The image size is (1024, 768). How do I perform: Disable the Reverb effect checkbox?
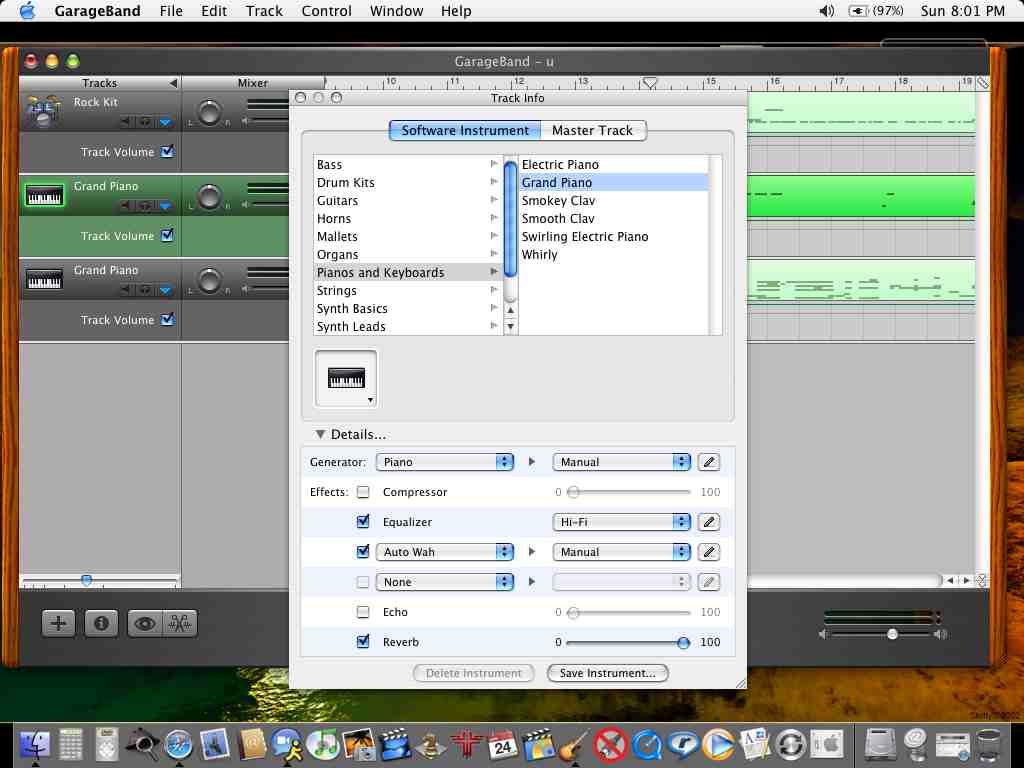point(363,642)
